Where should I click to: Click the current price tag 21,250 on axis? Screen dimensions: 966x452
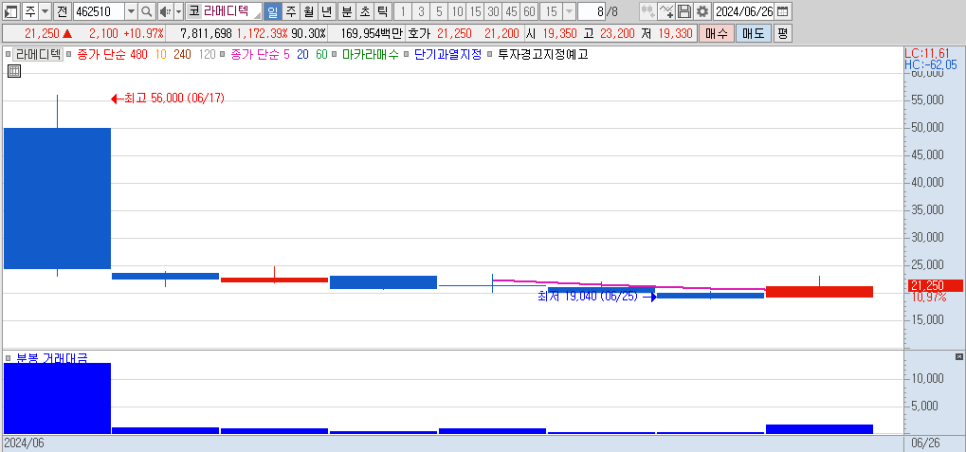935,285
